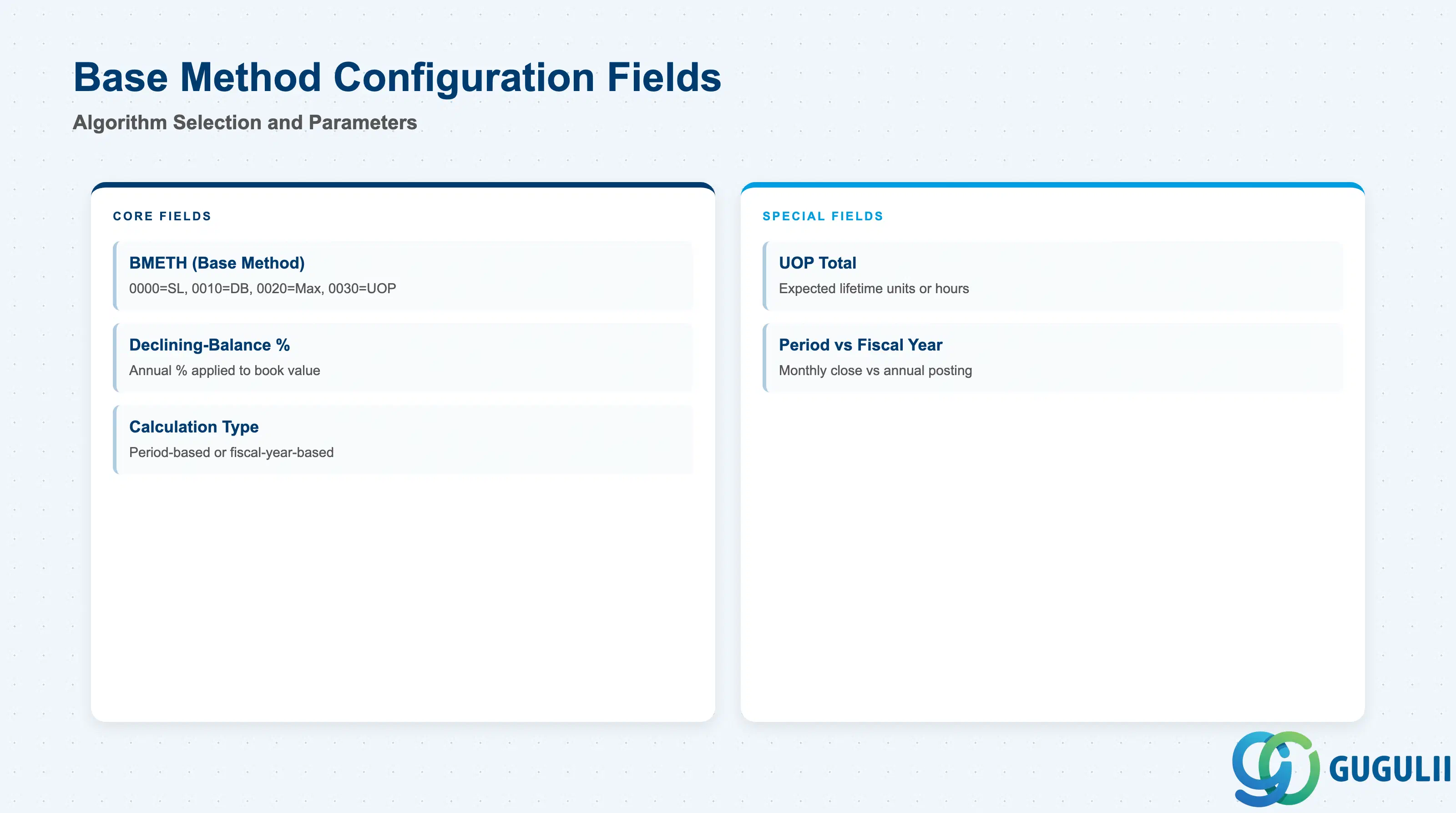Screen dimensions: 1456x813
Task: Click the Algorithm Selection and Parameters subtitle
Action: click(245, 123)
